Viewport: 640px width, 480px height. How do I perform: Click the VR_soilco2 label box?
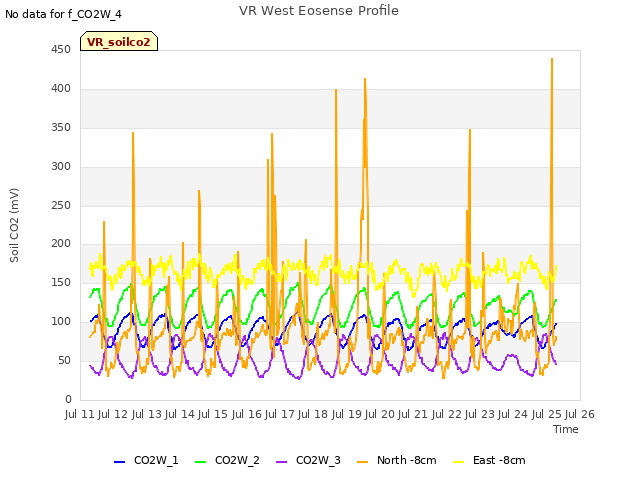(119, 41)
